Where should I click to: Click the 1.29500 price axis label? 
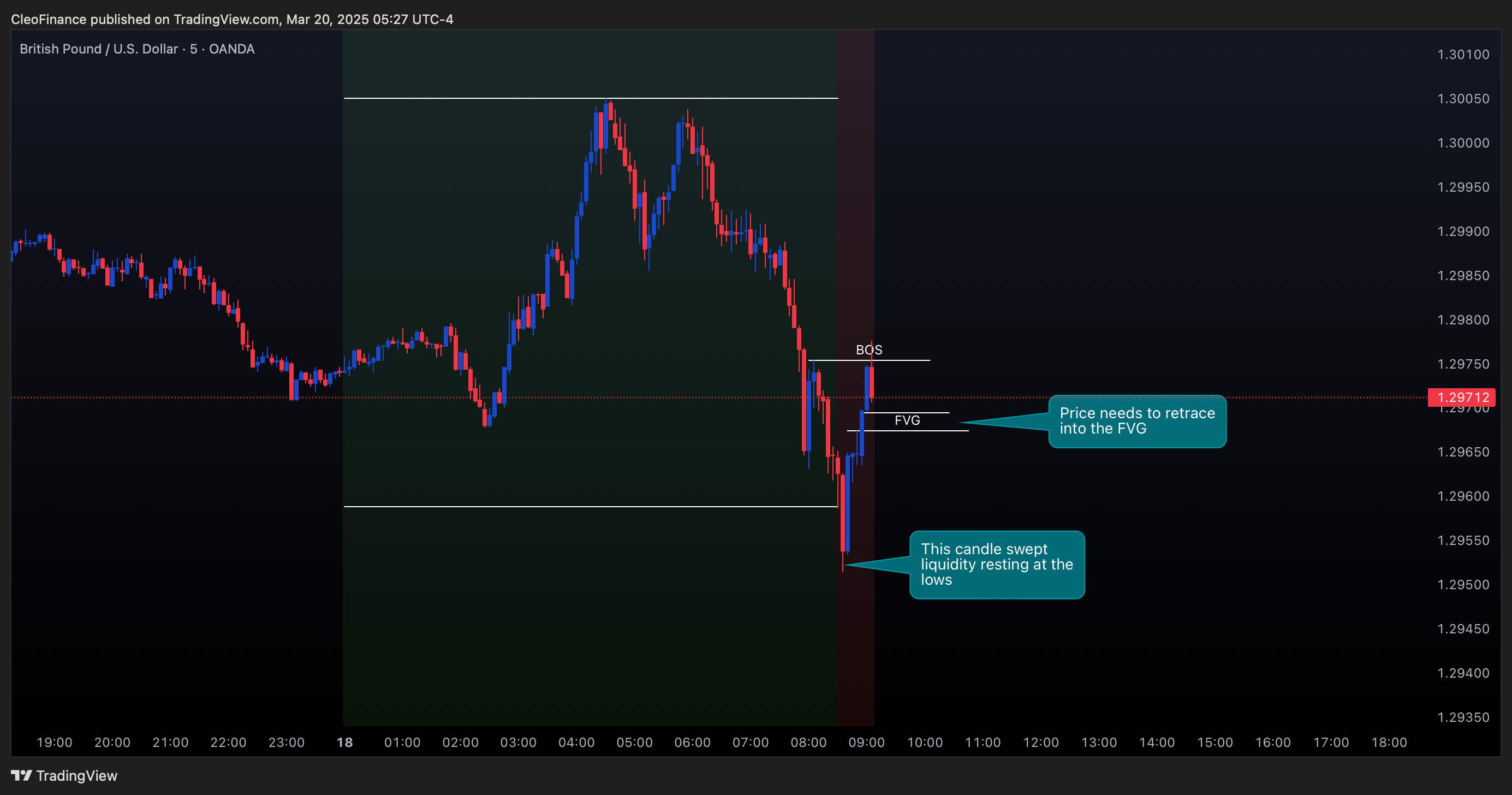point(1463,585)
